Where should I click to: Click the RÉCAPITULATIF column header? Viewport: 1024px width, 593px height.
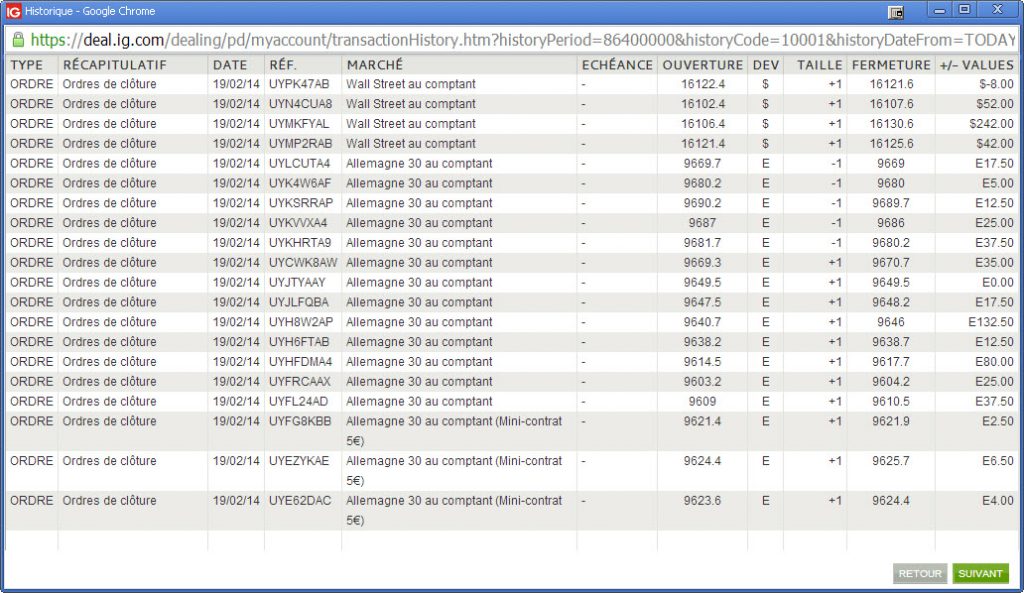pyautogui.click(x=114, y=65)
